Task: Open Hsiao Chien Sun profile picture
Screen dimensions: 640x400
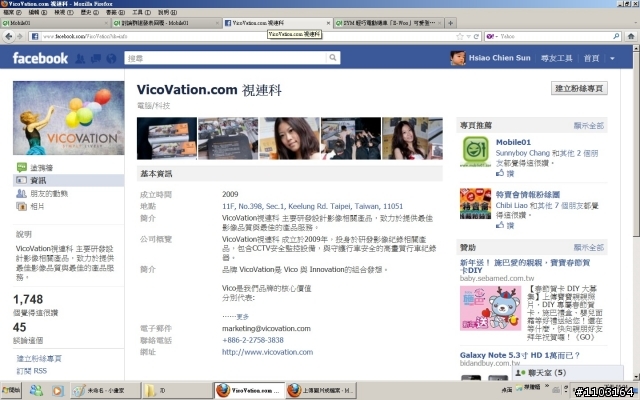Action: coord(458,58)
